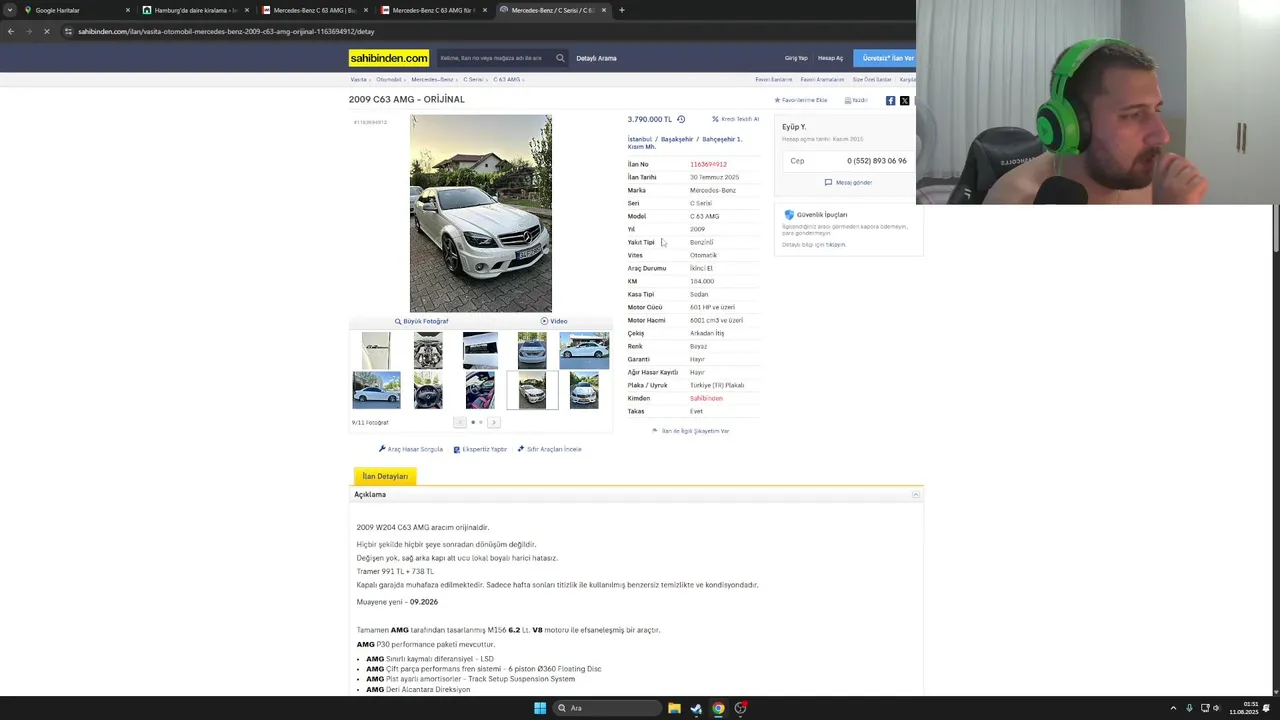The width and height of the screenshot is (1280, 720).
Task: Go to C 63 AMG breadcrumb
Action: (506, 79)
